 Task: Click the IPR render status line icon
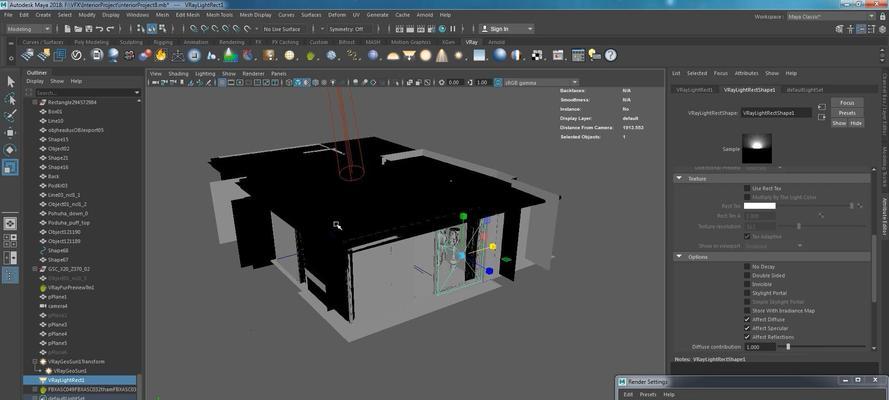[x=421, y=28]
